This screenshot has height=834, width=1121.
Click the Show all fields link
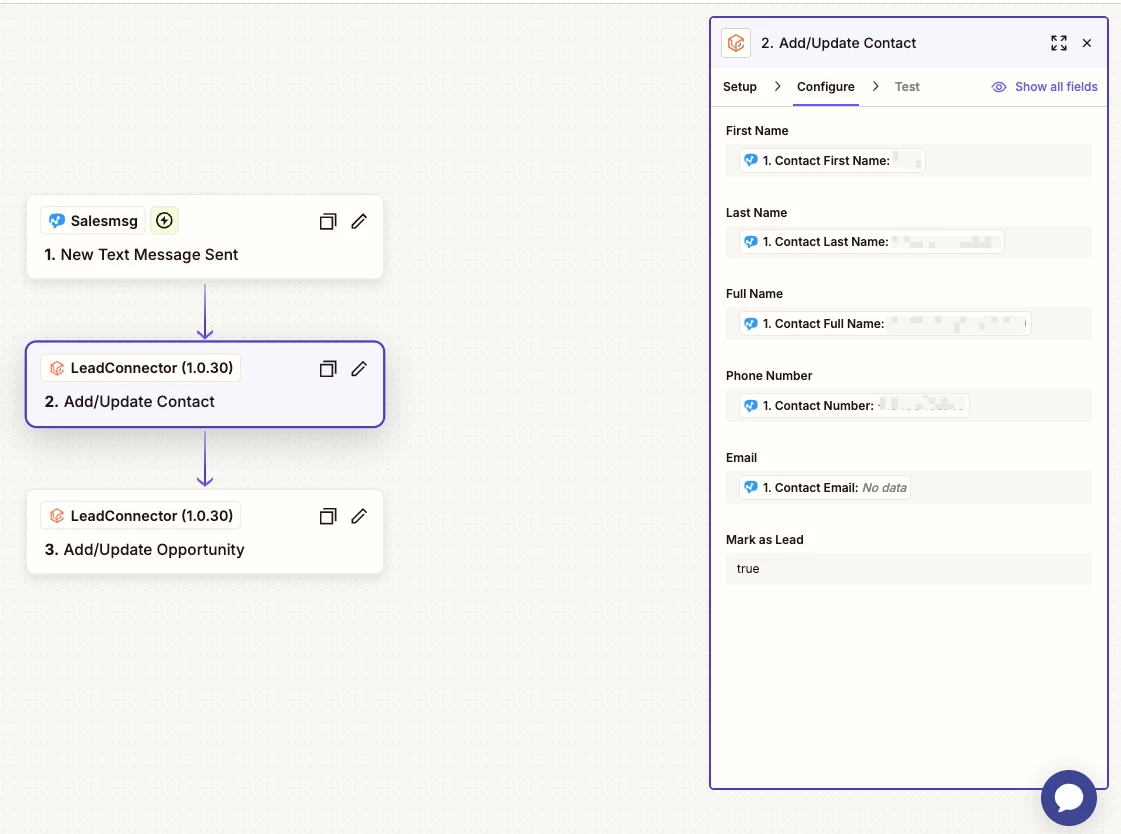1056,86
